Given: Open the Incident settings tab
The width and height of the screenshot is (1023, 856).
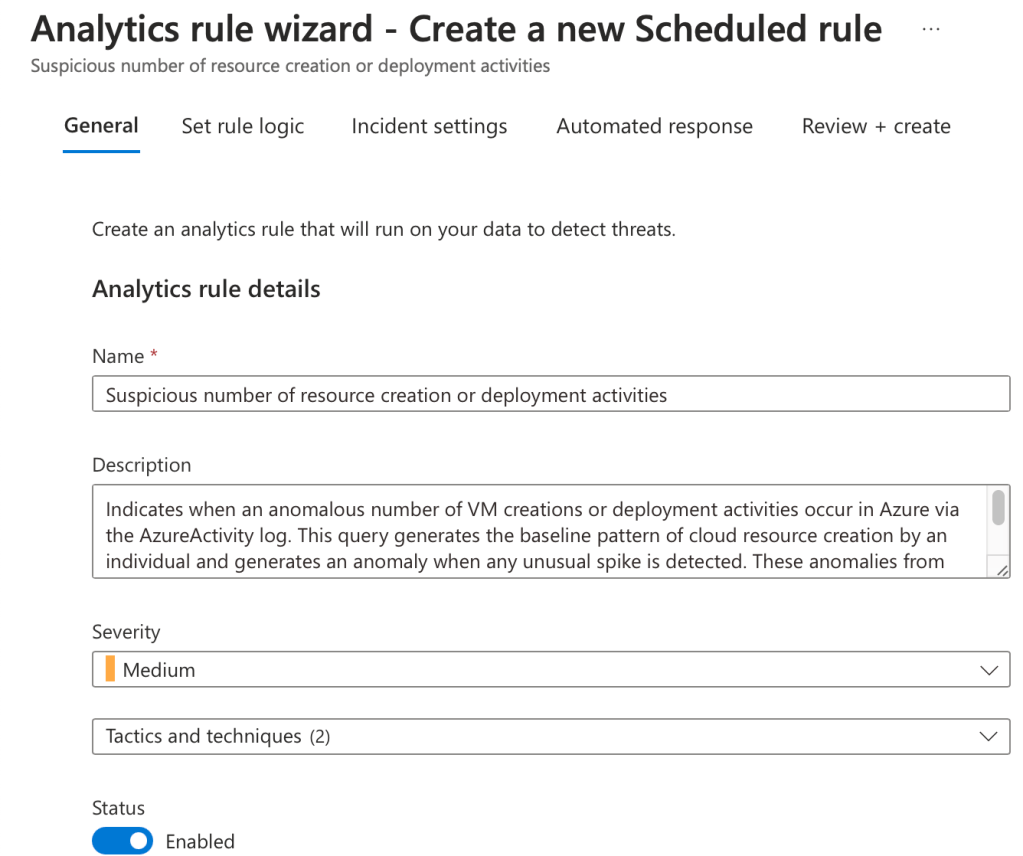Looking at the screenshot, I should (x=429, y=127).
